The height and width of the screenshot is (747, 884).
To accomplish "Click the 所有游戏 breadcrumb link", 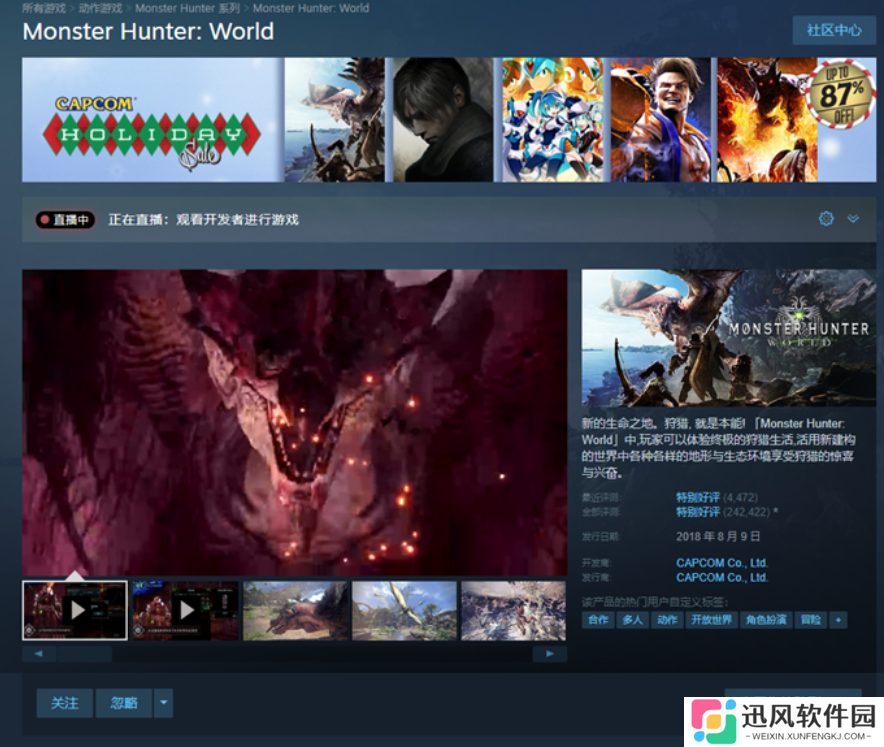I will coord(44,8).
